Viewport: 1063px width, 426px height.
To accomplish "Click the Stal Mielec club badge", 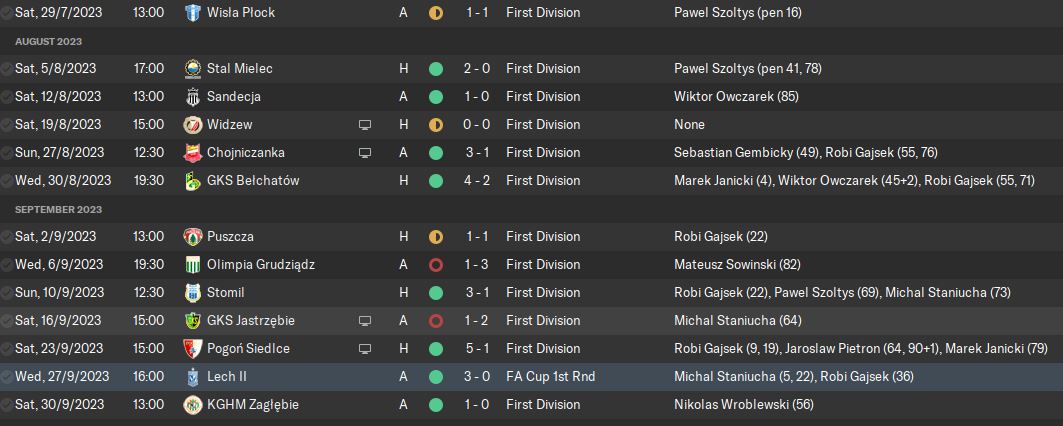I will [x=193, y=69].
